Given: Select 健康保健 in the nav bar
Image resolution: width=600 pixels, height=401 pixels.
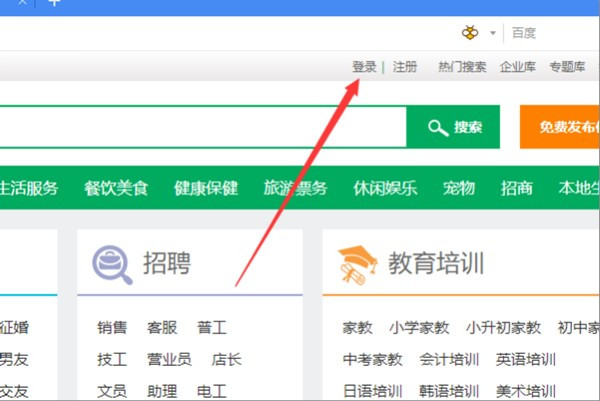Looking at the screenshot, I should click(206, 188).
